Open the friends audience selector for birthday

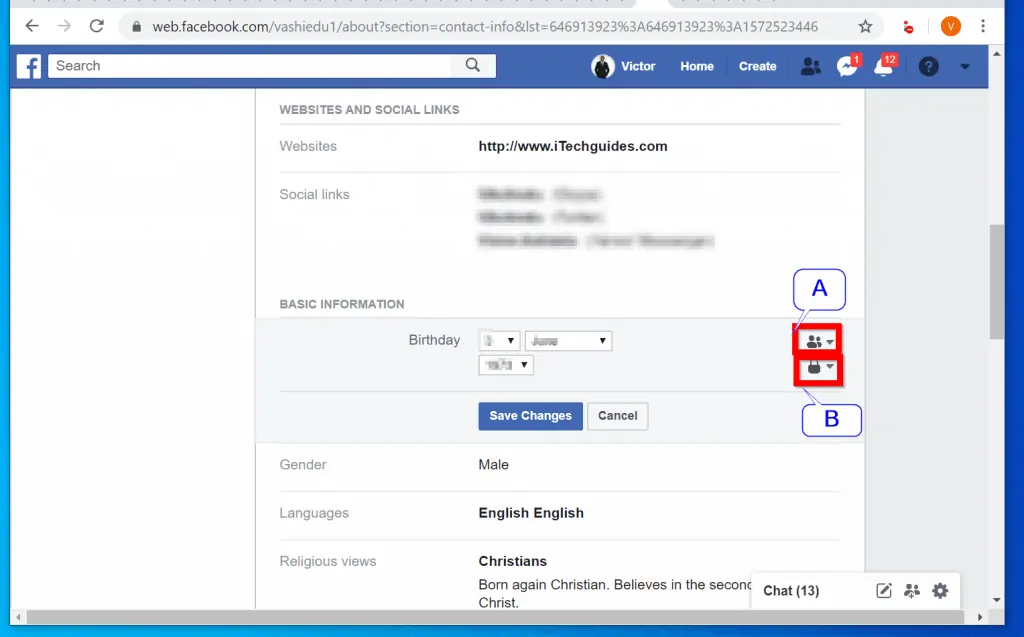[x=819, y=341]
